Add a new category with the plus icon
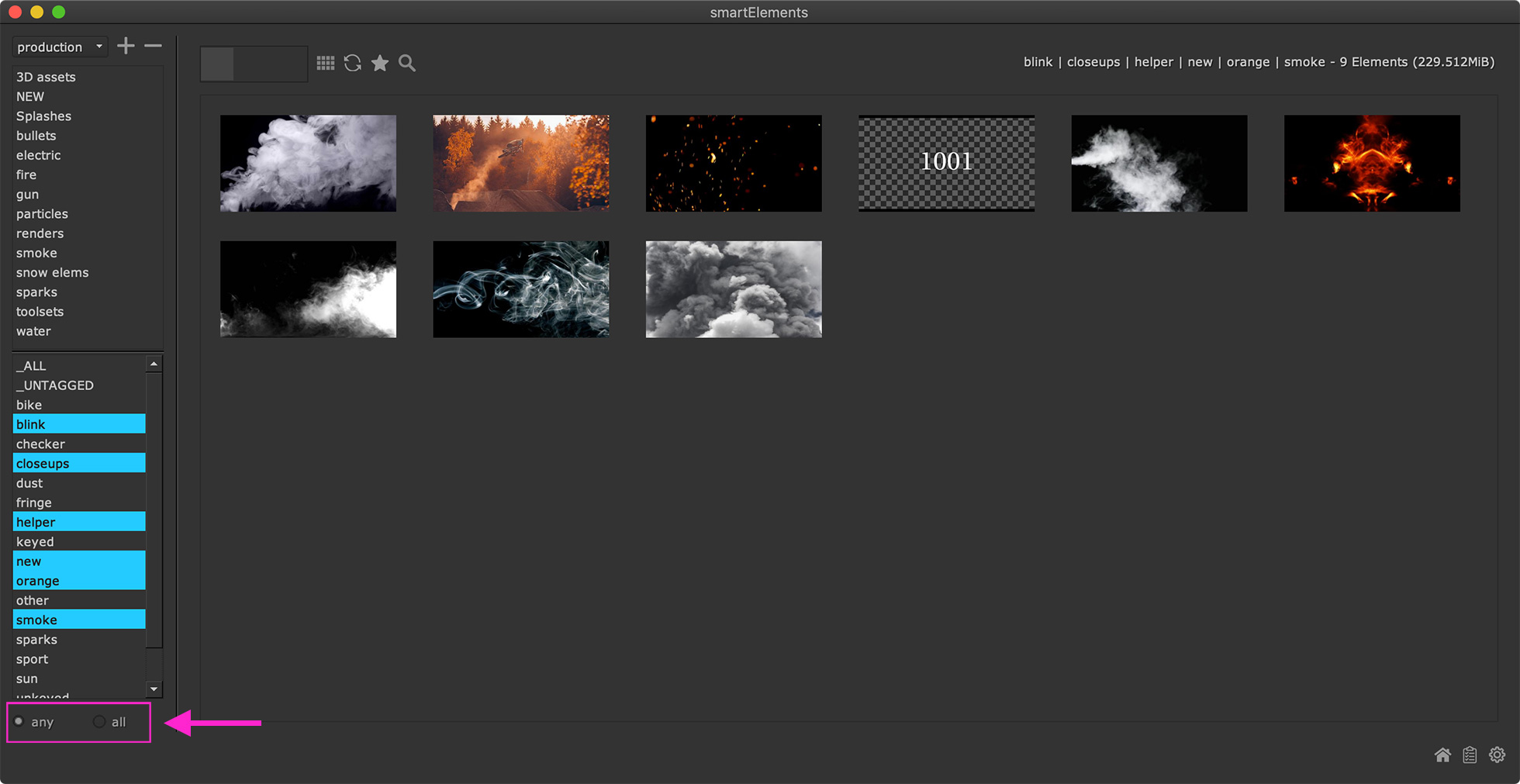The height and width of the screenshot is (784, 1520). coord(125,46)
